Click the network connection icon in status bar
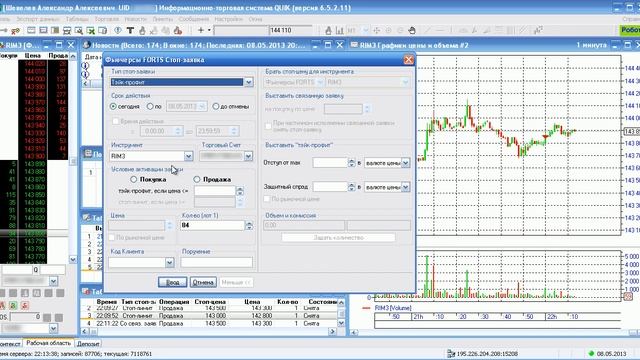Image resolution: width=640 pixels, height=360 pixels. pyautogui.click(x=451, y=353)
